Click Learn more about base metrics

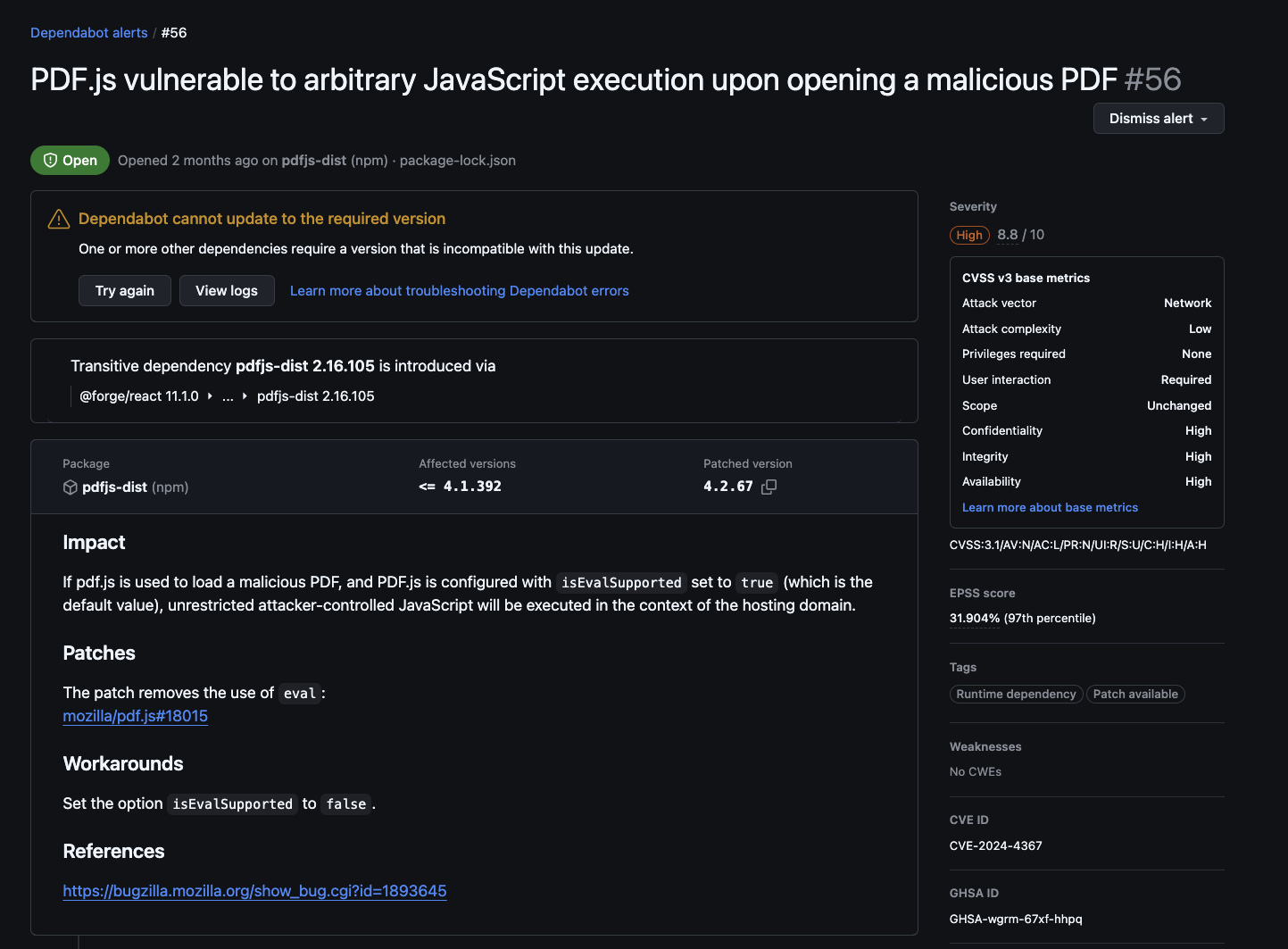tap(1050, 507)
